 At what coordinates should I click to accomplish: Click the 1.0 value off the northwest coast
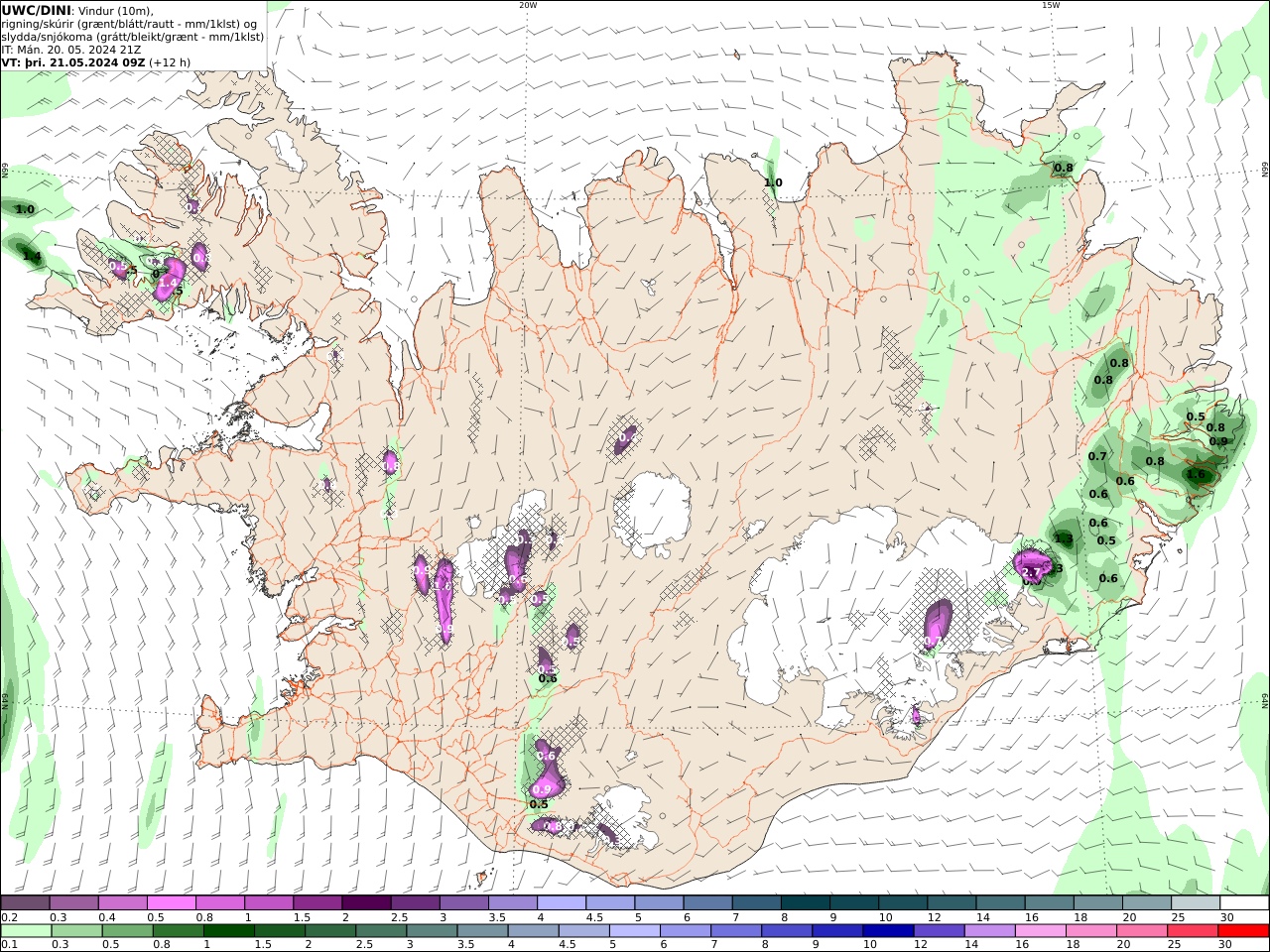[25, 210]
